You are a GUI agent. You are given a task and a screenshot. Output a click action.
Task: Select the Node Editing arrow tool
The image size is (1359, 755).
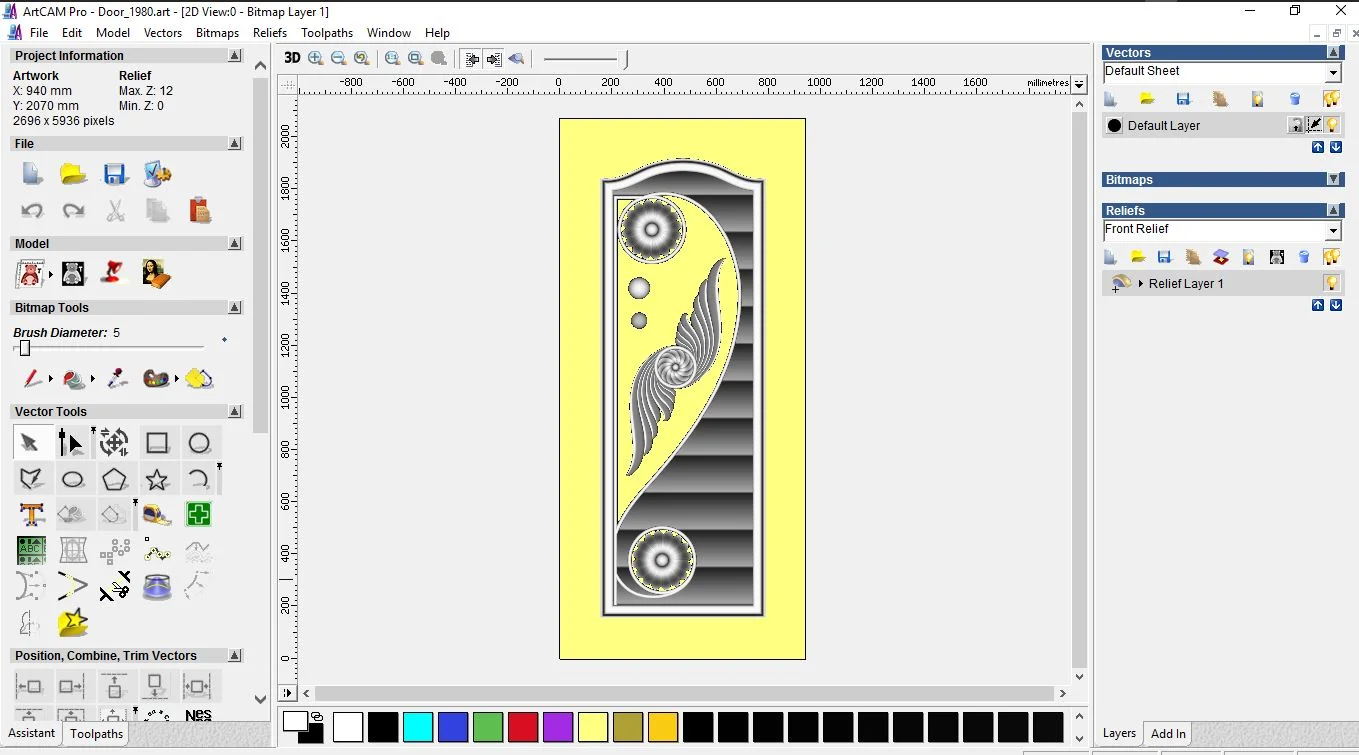(x=72, y=442)
